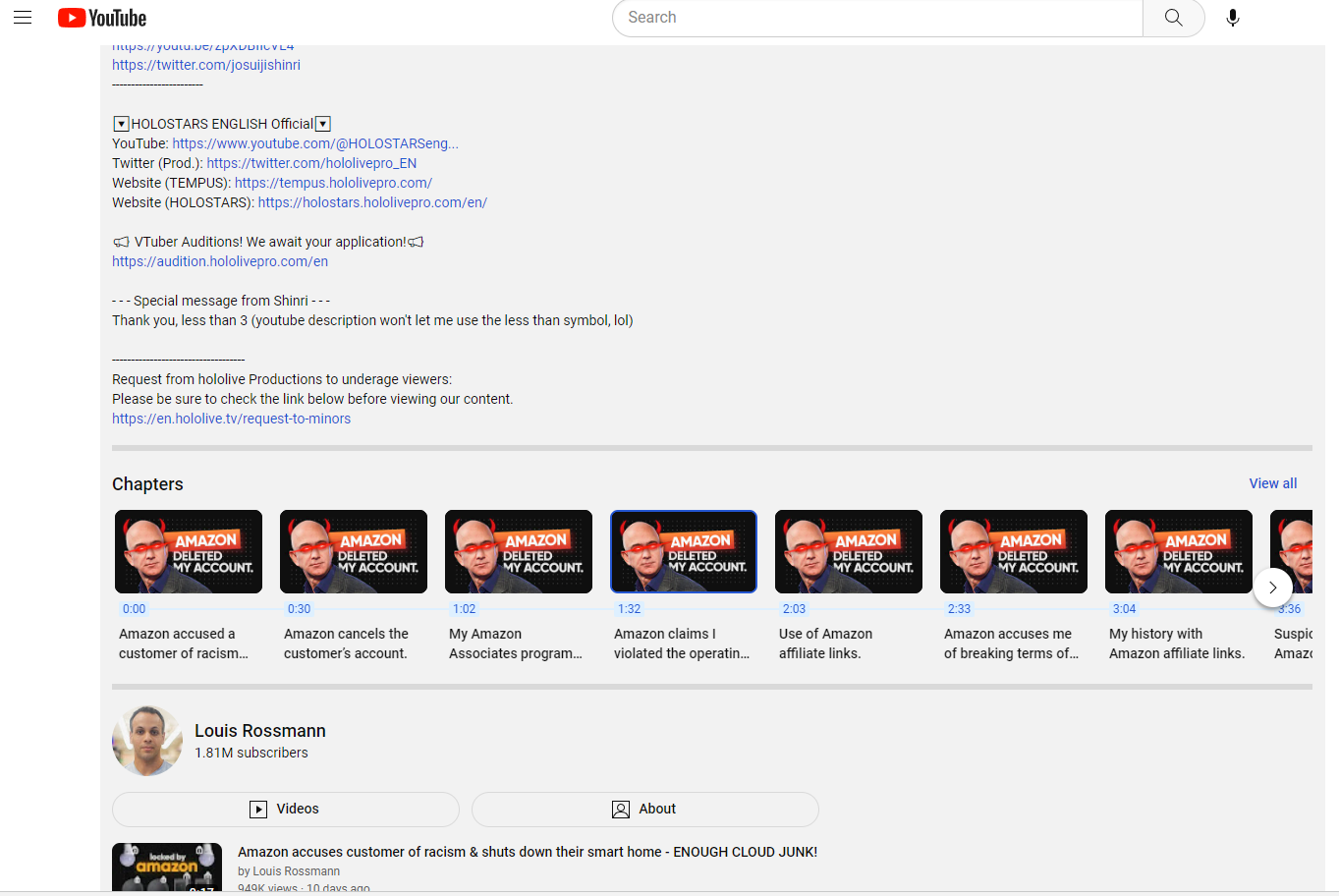Click 'My history with Amazon affiliate links' title
The width and height of the screenshot is (1339, 896).
point(1177,644)
